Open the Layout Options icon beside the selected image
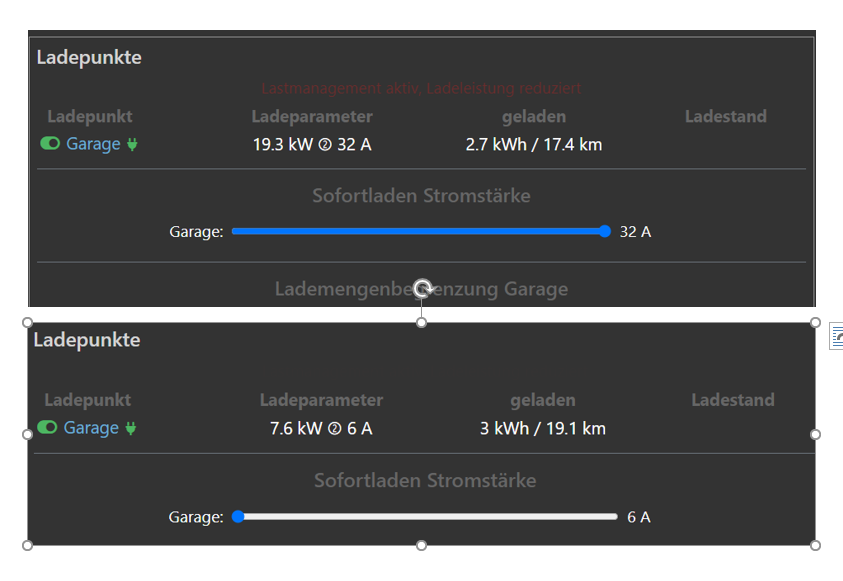This screenshot has height=581, width=843. point(836,339)
